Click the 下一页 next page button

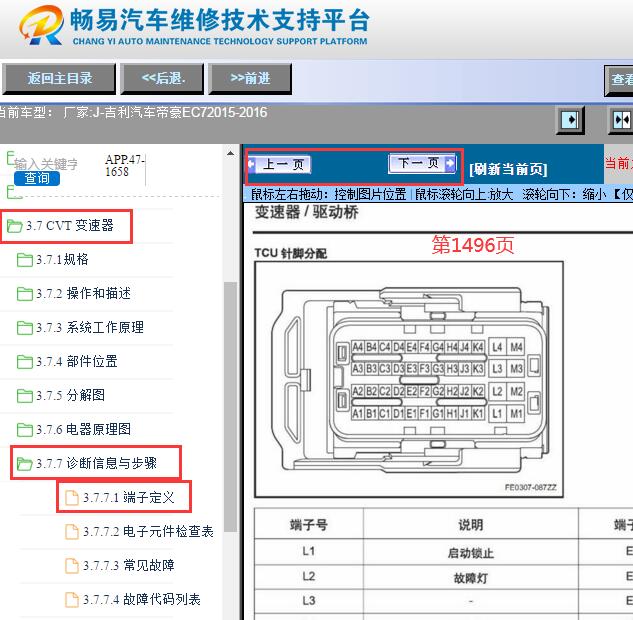pyautogui.click(x=422, y=163)
